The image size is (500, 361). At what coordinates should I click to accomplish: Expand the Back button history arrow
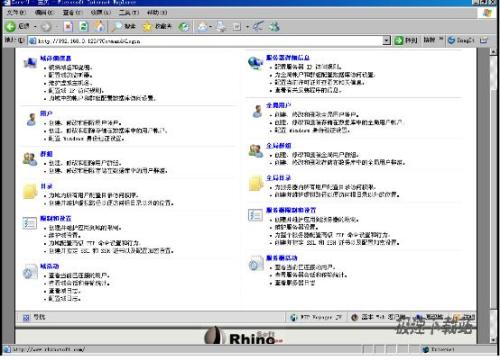[35, 26]
